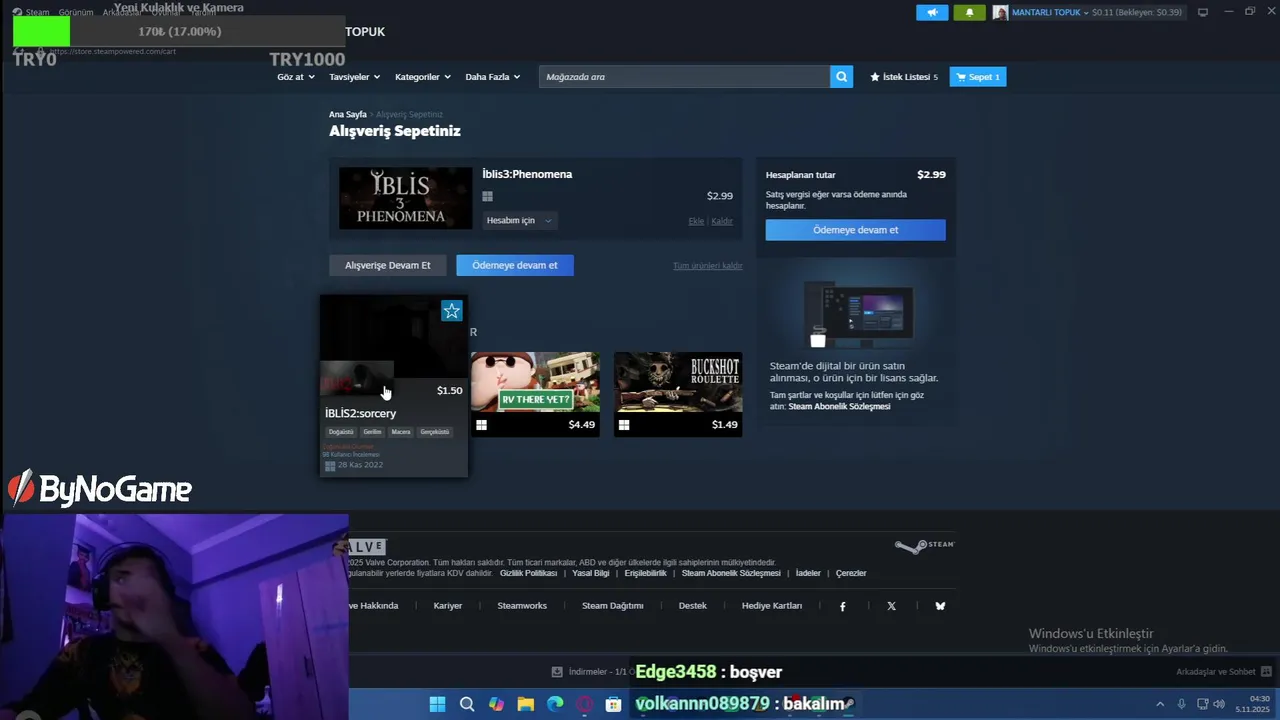
Task: Open Arkadaşlar ve Sohbet friends chat
Action: (x=1223, y=672)
